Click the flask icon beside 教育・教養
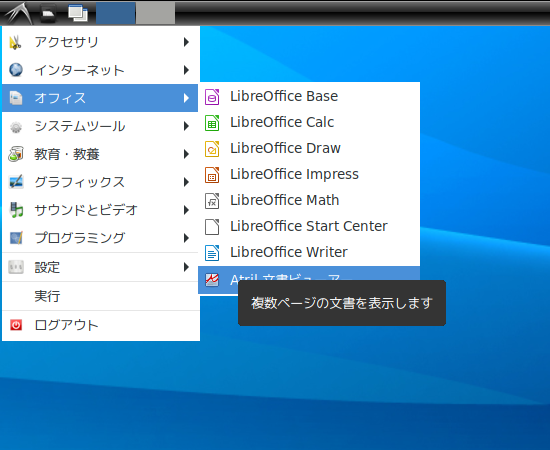550x450 pixels. 16,154
